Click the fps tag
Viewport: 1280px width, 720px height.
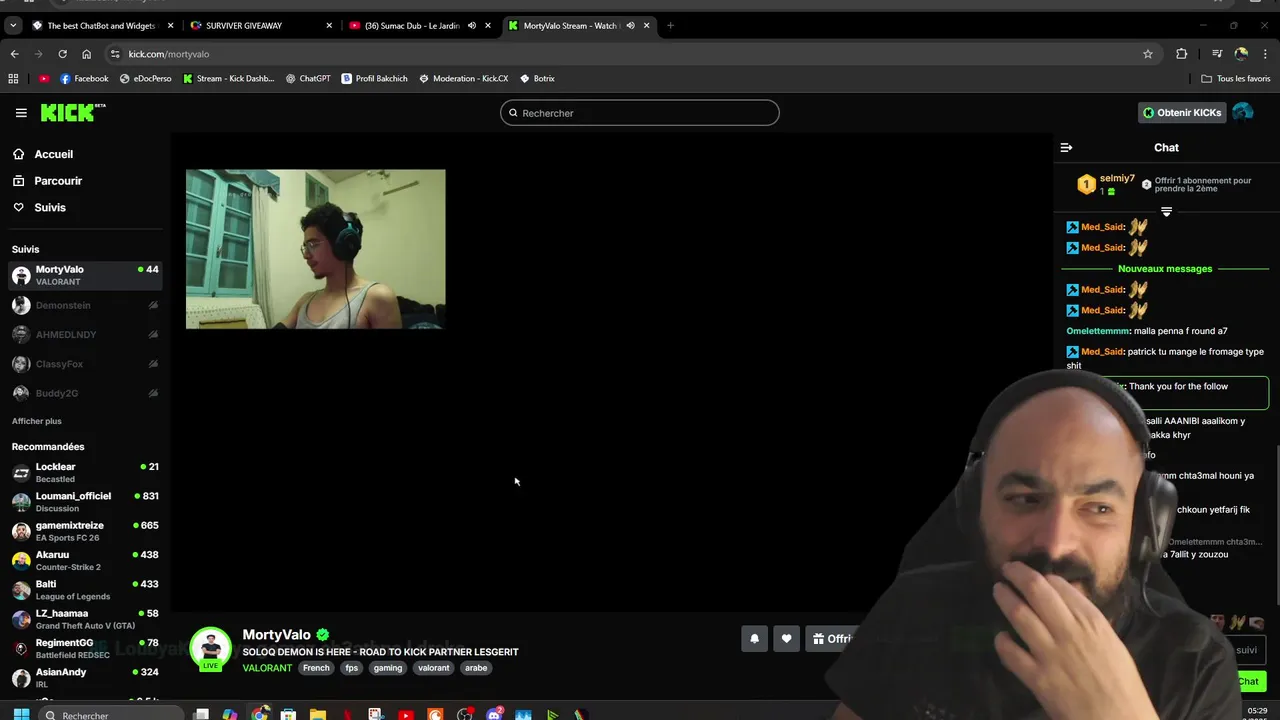click(x=351, y=668)
